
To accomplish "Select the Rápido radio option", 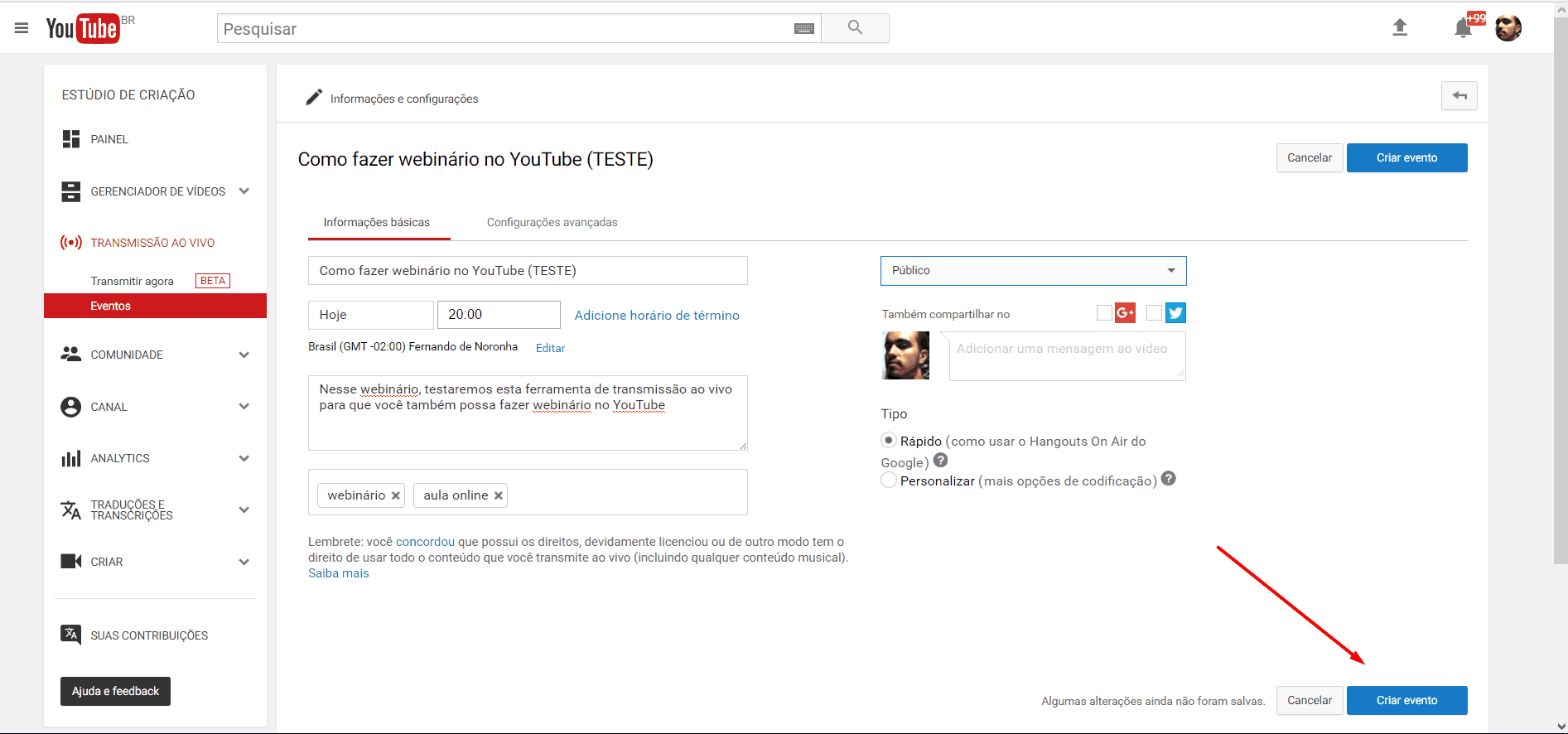I will pos(889,440).
